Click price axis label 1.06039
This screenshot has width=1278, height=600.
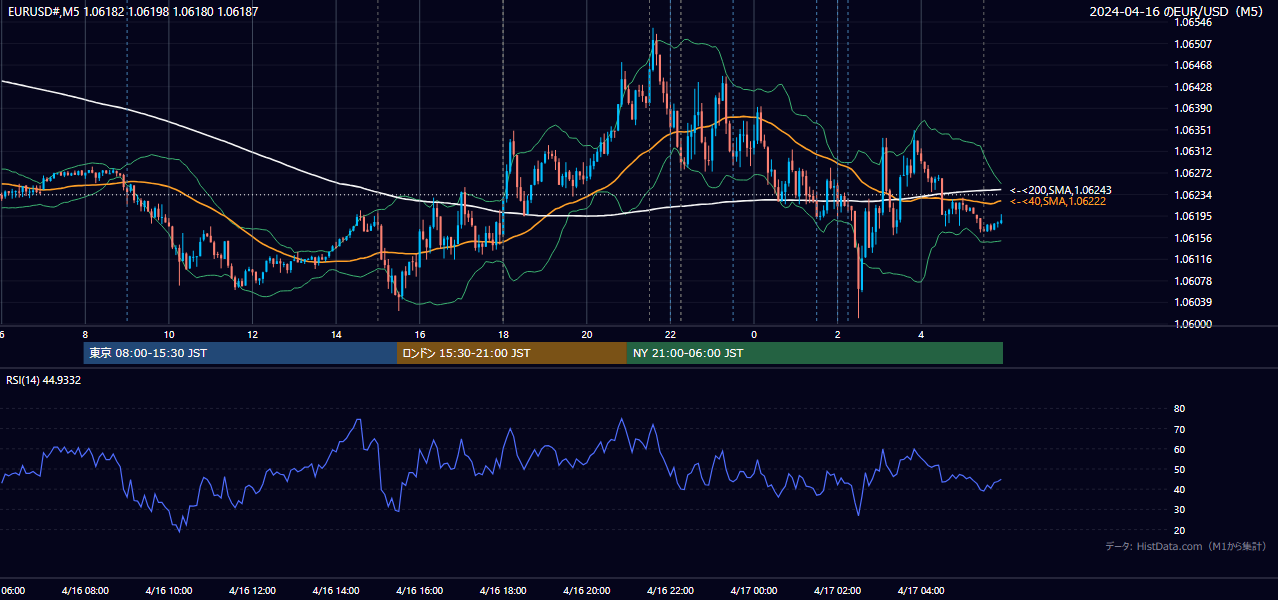(x=1194, y=303)
